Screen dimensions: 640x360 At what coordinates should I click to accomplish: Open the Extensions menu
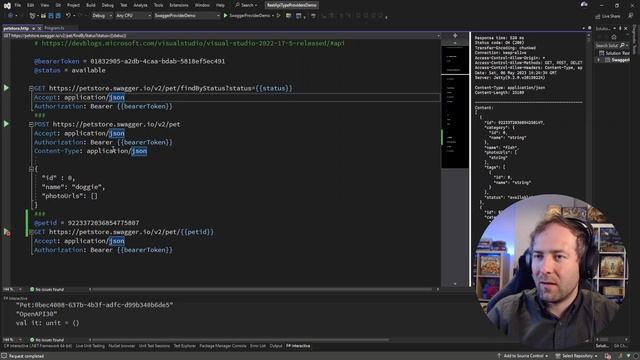pyautogui.click(x=179, y=5)
